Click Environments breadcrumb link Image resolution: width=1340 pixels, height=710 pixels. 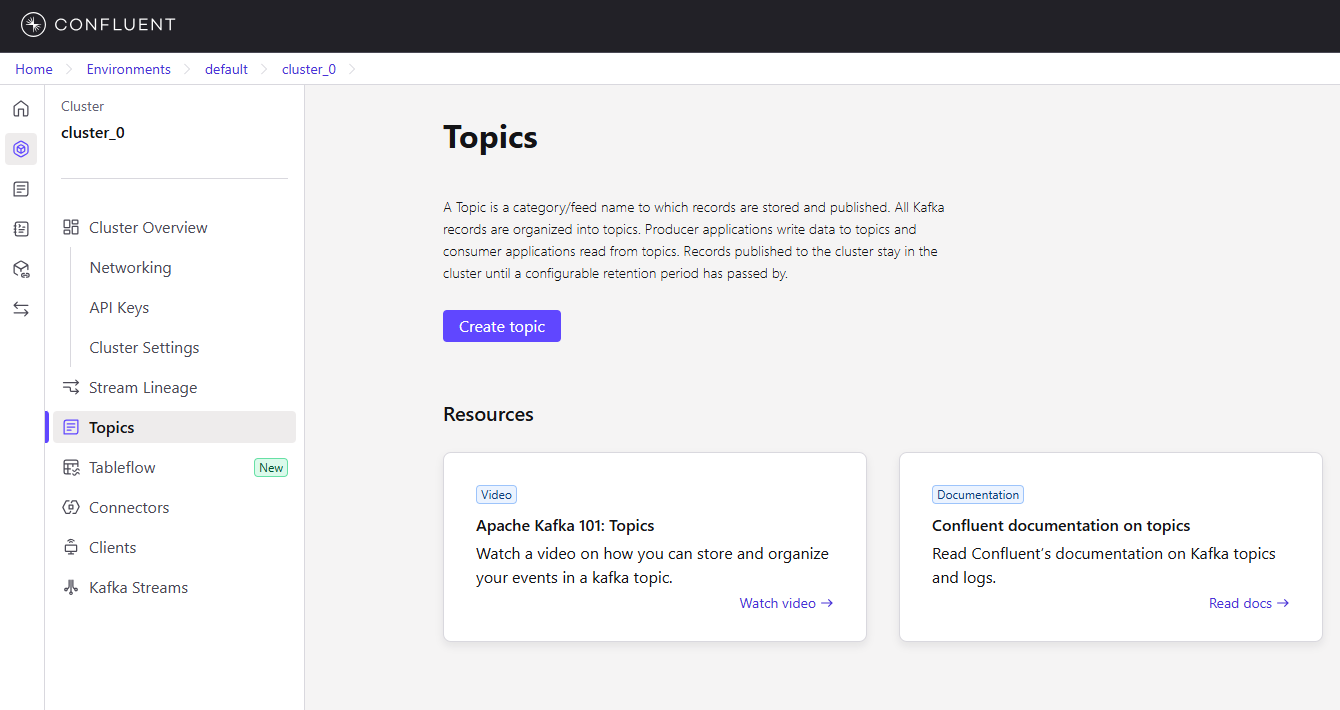[x=129, y=69]
